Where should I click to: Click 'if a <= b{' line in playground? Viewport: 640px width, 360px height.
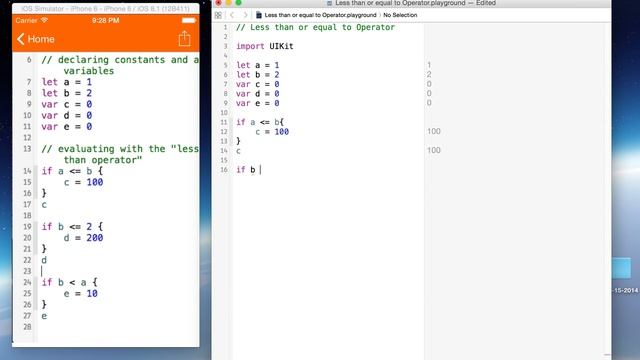(x=260, y=122)
